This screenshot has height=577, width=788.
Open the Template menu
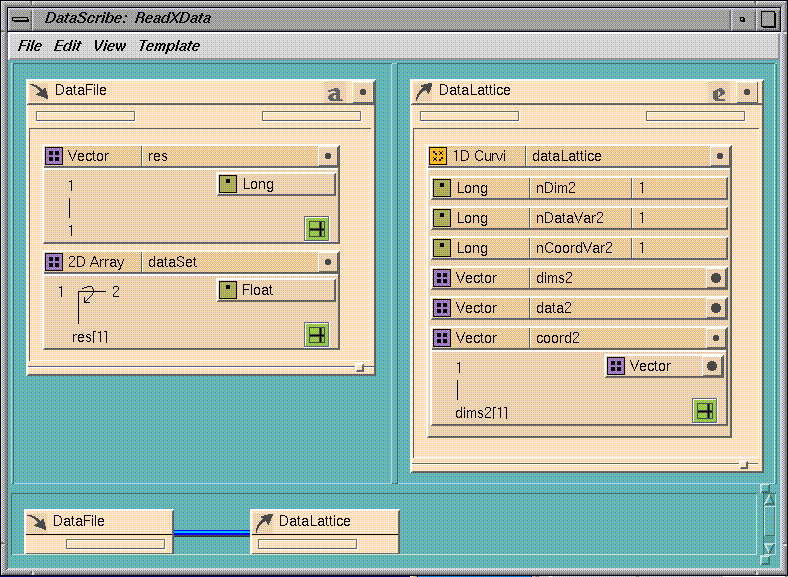(168, 46)
